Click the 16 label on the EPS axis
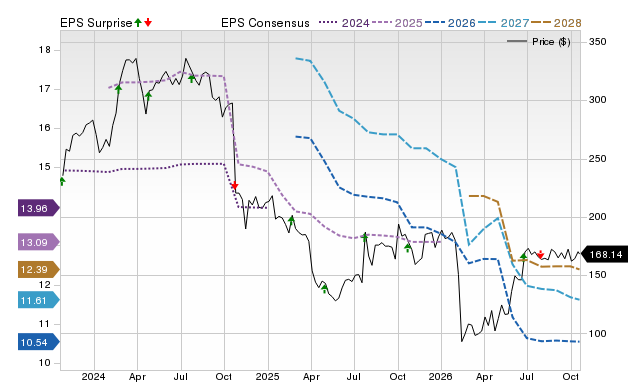The image size is (640, 382). 44,128
